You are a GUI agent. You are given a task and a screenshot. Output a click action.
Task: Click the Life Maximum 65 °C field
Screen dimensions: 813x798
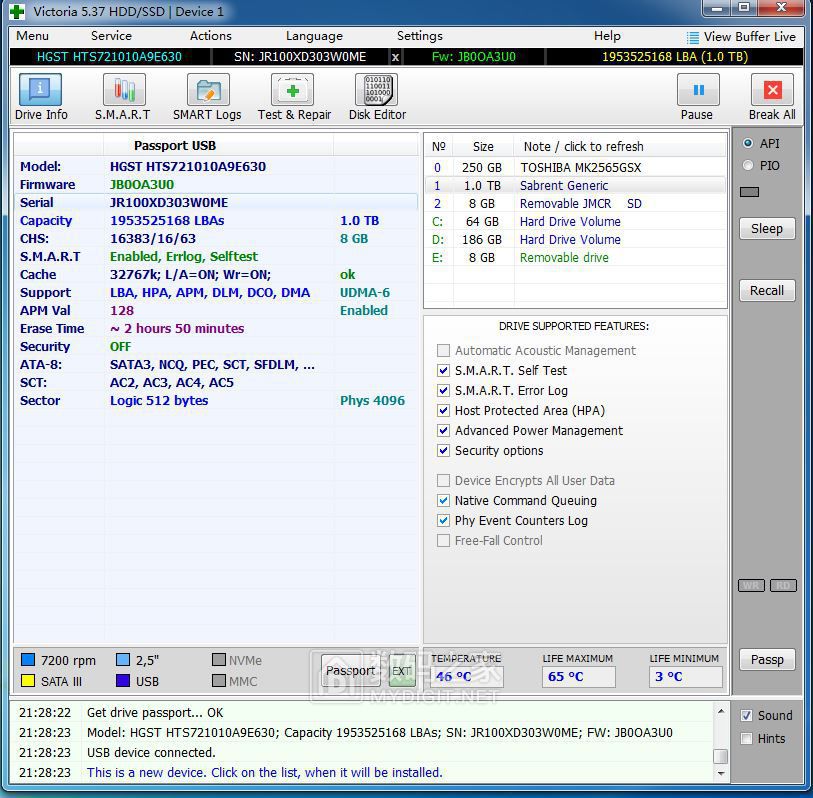click(x=579, y=677)
